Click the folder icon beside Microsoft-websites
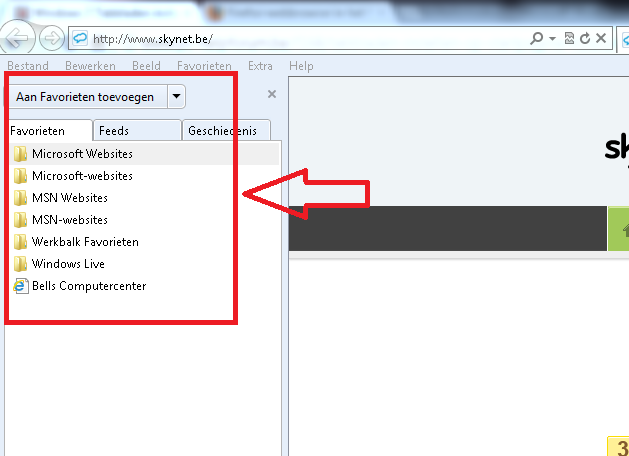The height and width of the screenshot is (456, 629). tap(20, 176)
